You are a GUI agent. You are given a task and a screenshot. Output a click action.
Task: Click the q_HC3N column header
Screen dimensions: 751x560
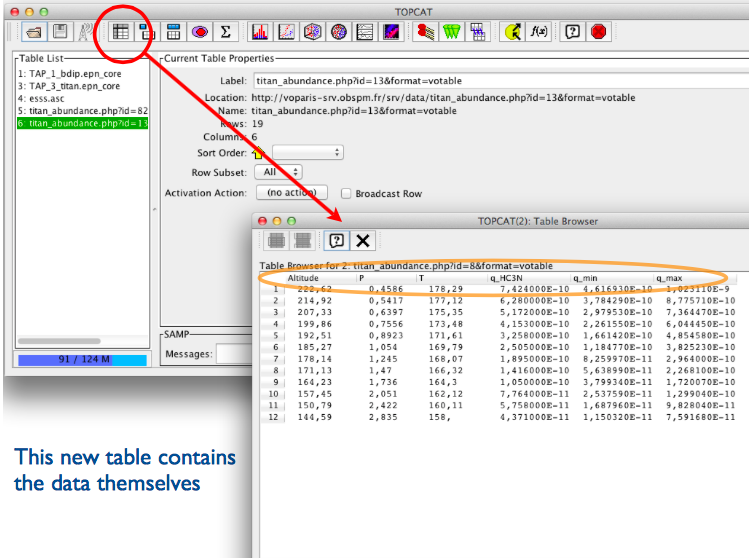coord(507,278)
